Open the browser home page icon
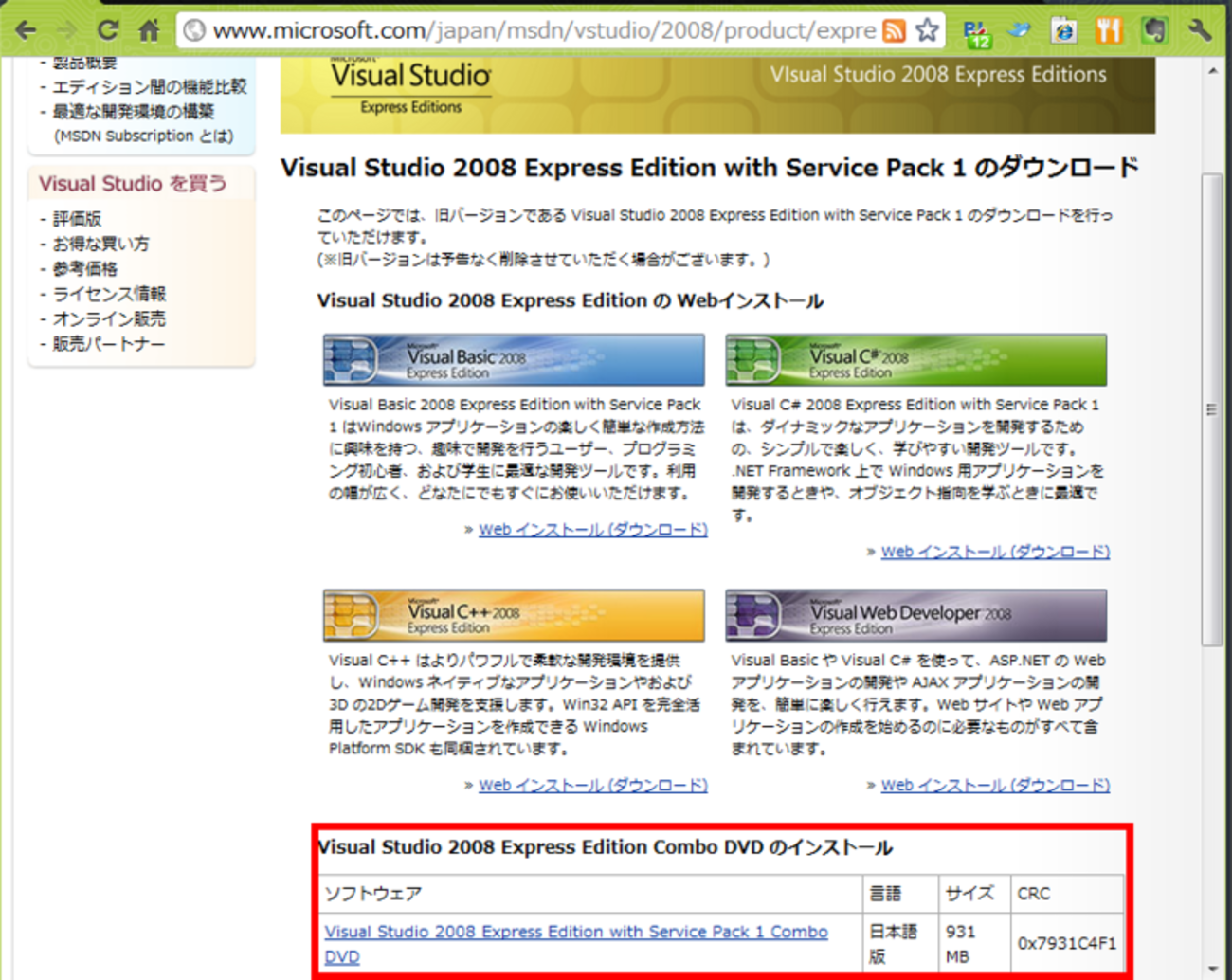Screen dimensions: 1232x980 coord(149,30)
